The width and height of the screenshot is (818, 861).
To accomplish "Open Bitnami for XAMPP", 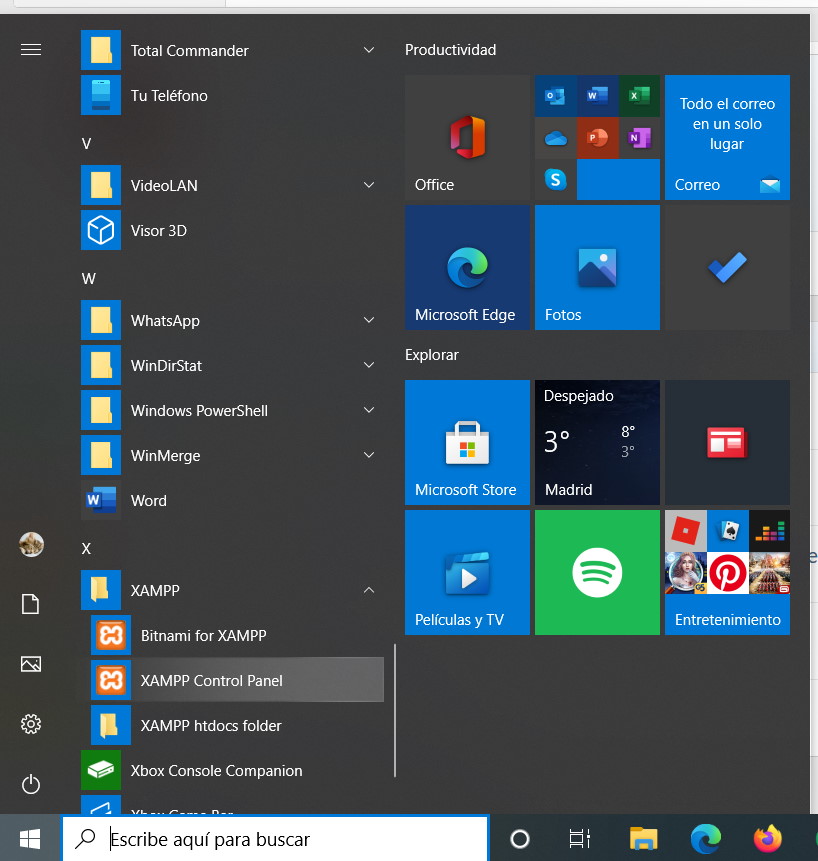I will point(237,635).
